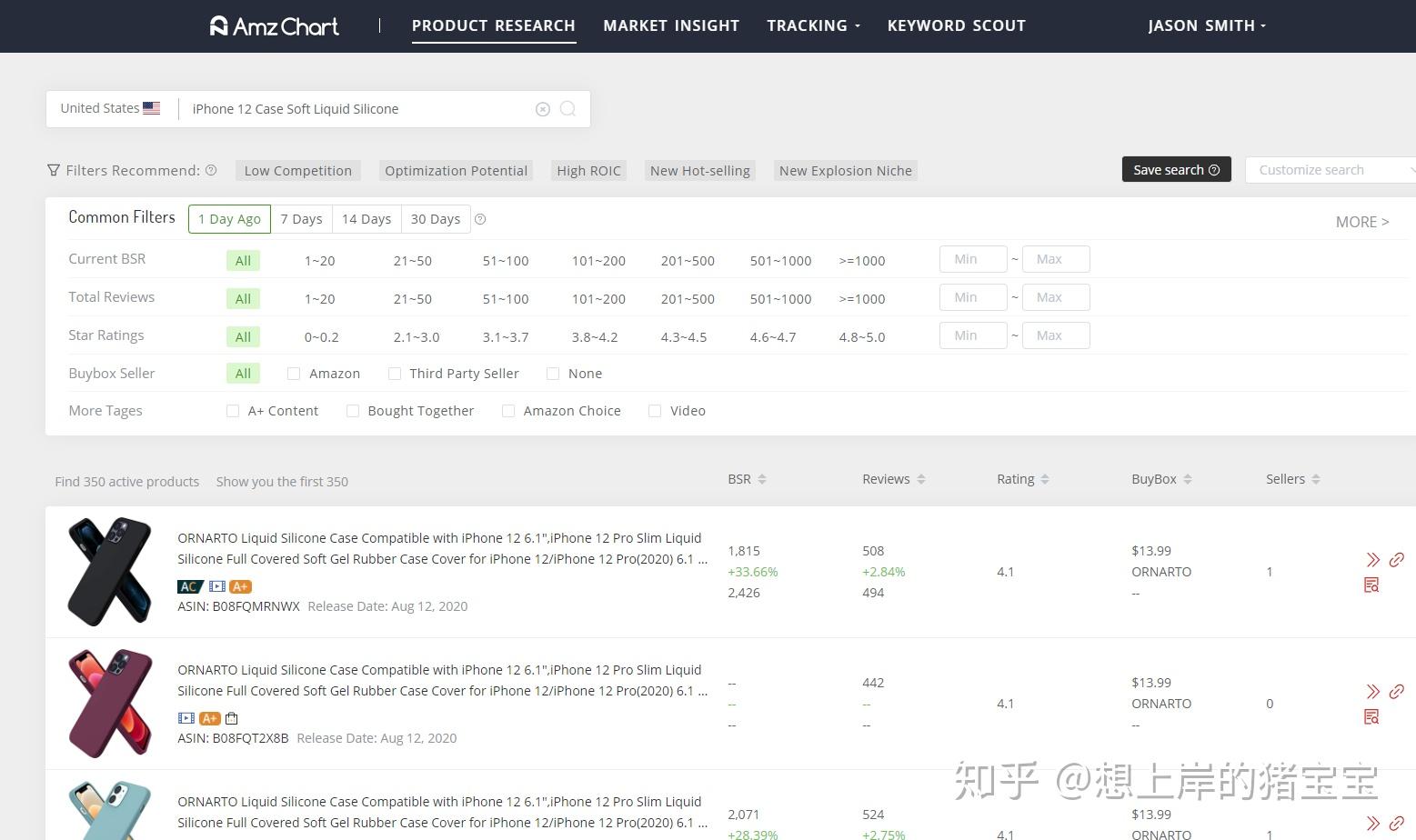Image resolution: width=1416 pixels, height=840 pixels.
Task: Click double-arrow expand icon for B08FQT2X8B row
Action: tap(1373, 692)
